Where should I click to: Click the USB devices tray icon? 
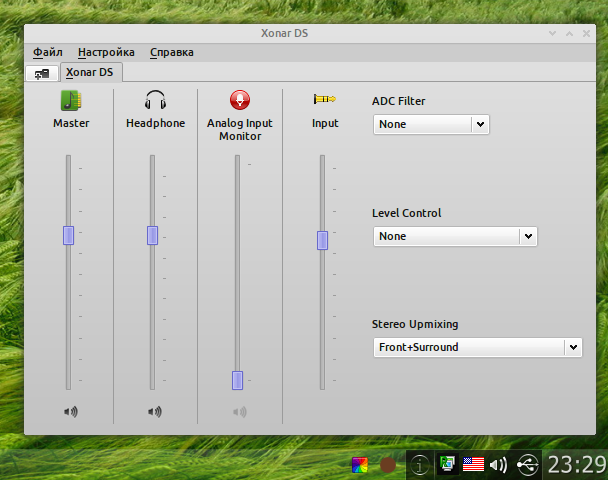click(x=528, y=464)
